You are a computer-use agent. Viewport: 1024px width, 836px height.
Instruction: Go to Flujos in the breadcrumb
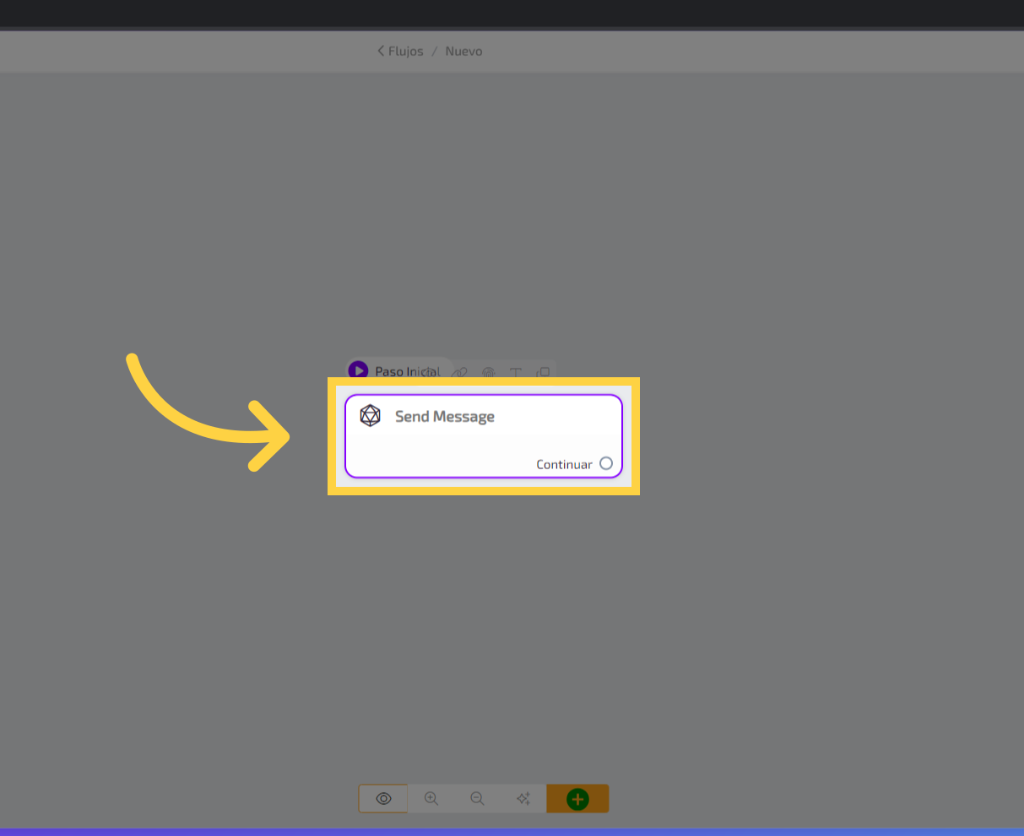(x=405, y=51)
